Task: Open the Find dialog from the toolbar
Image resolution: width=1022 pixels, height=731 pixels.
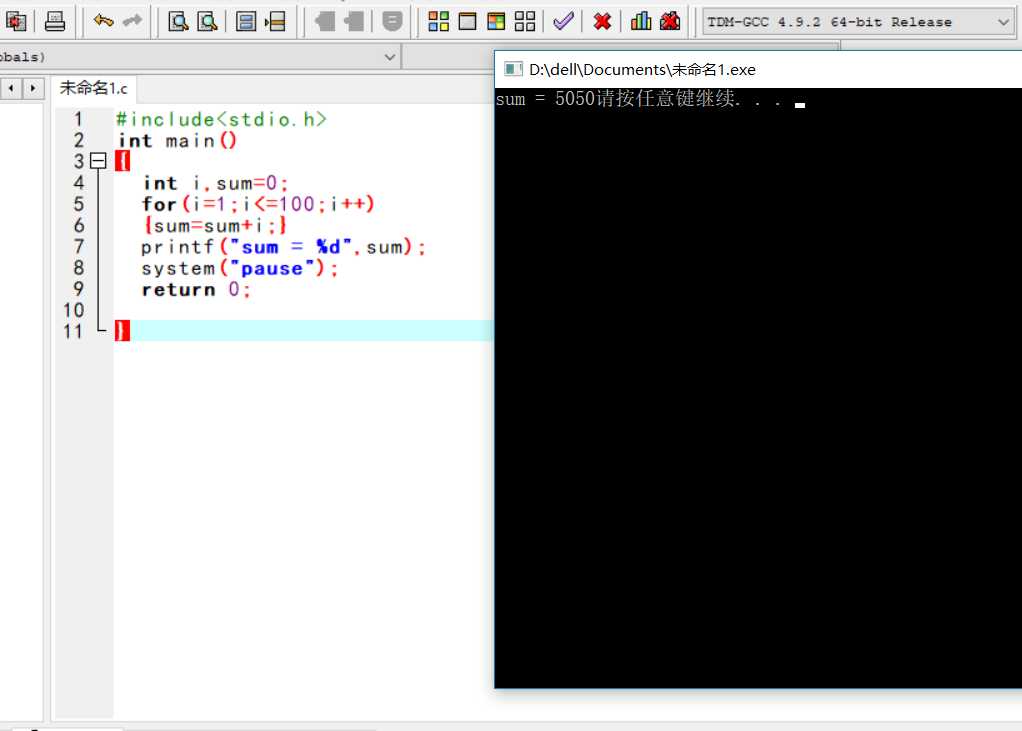Action: pyautogui.click(x=178, y=22)
